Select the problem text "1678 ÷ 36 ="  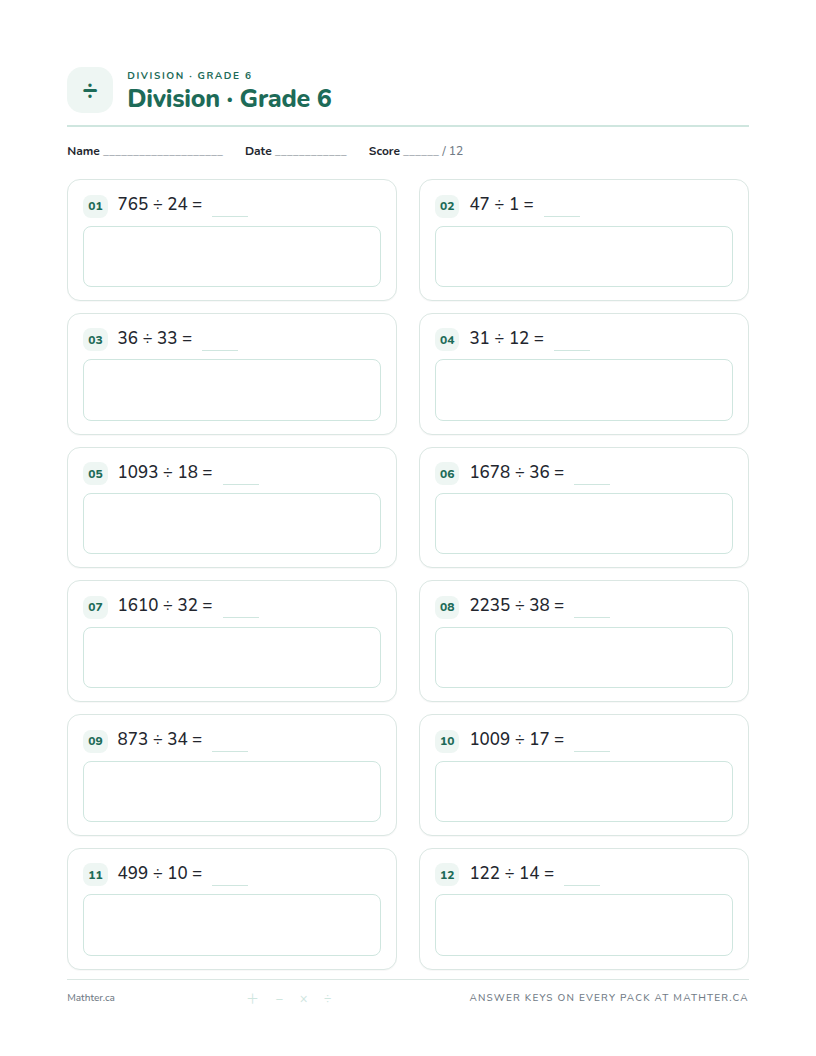517,472
